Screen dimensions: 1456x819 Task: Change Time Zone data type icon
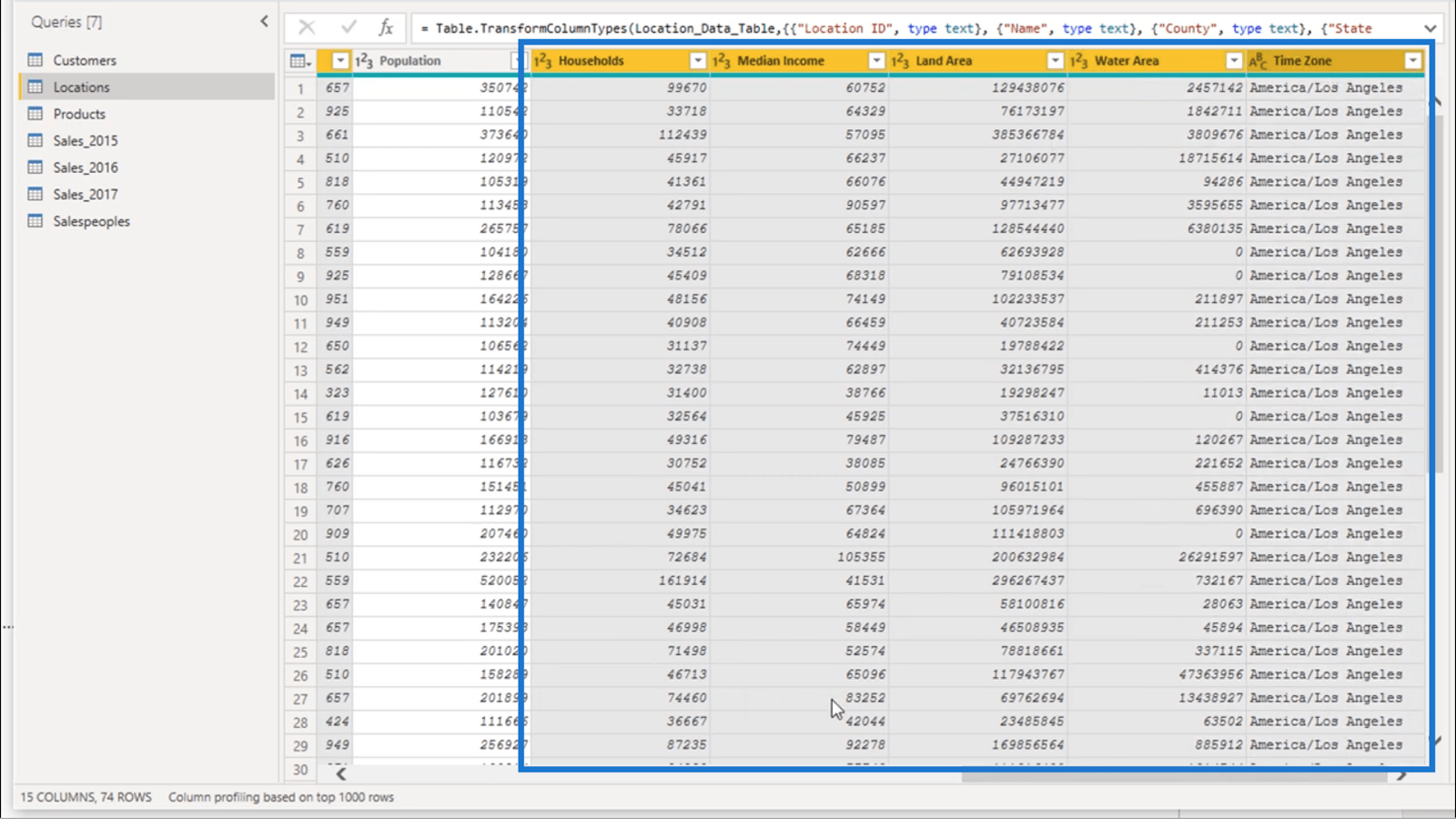(1259, 61)
